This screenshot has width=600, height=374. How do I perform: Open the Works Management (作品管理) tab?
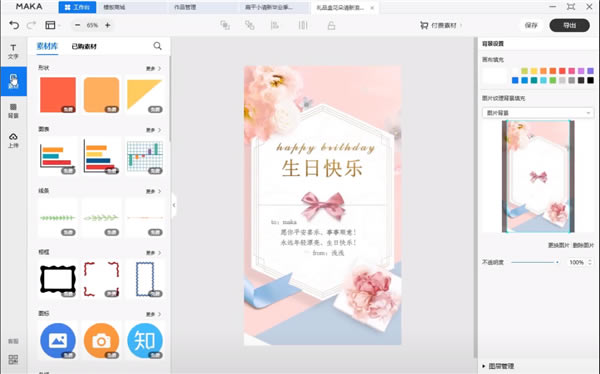coord(185,7)
